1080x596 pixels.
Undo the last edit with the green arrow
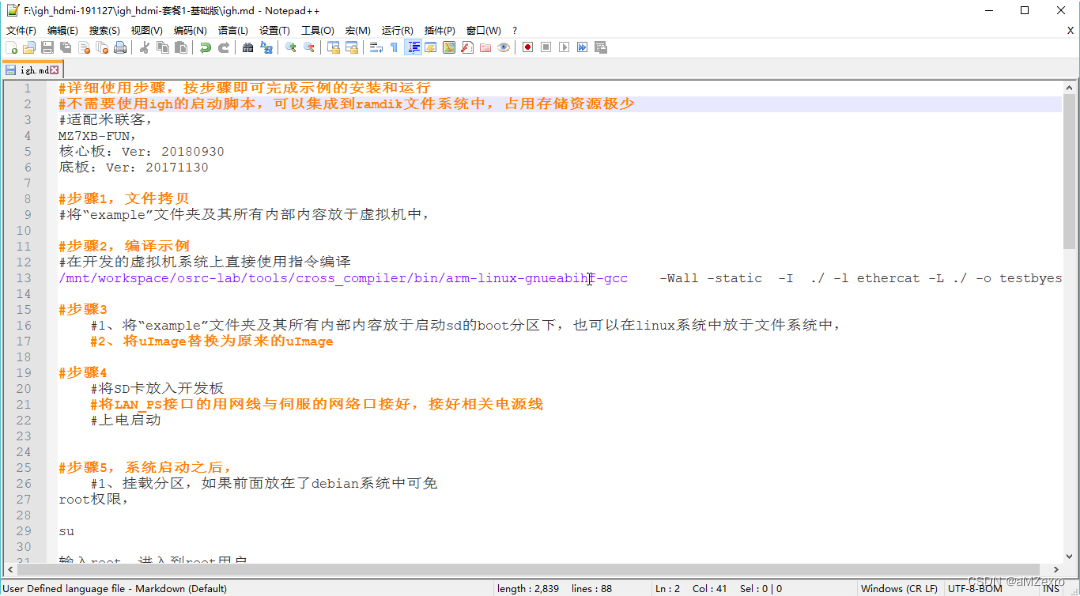205,48
